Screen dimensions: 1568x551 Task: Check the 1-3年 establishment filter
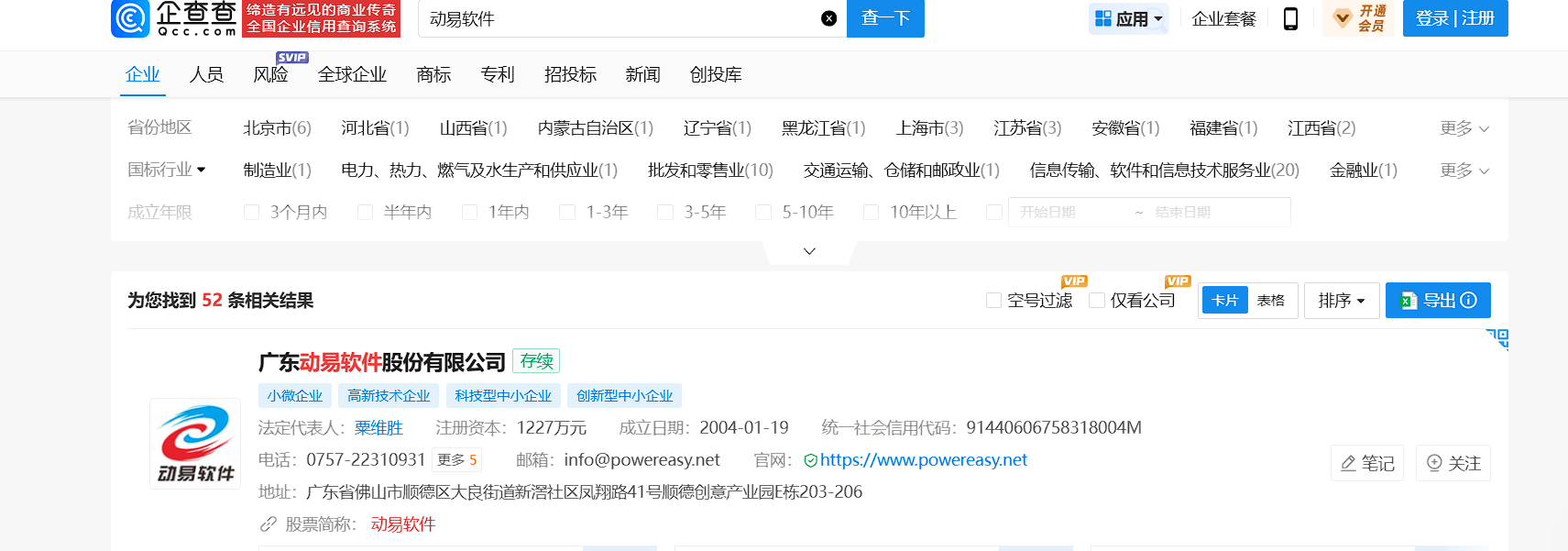(x=567, y=213)
